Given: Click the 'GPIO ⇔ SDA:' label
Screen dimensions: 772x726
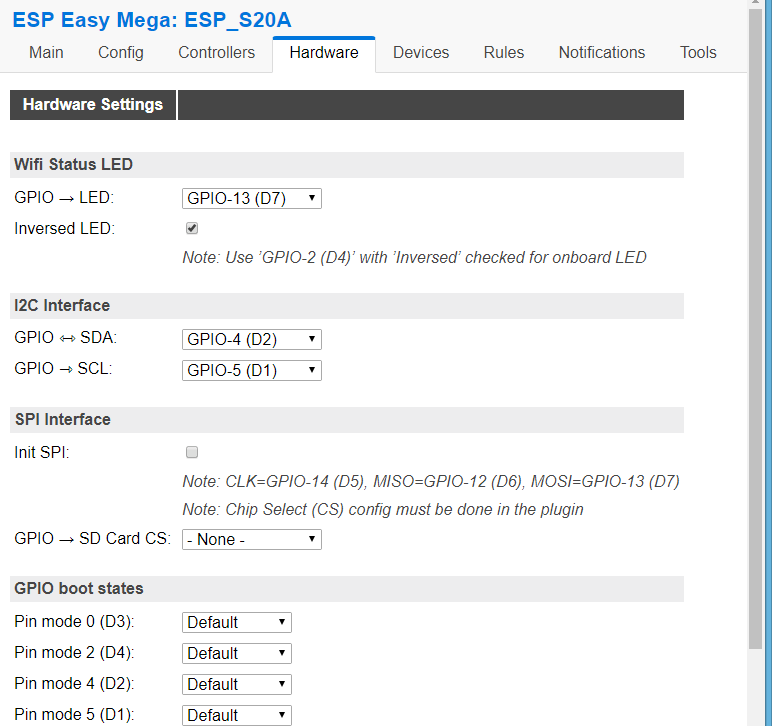Looking at the screenshot, I should click(65, 338).
